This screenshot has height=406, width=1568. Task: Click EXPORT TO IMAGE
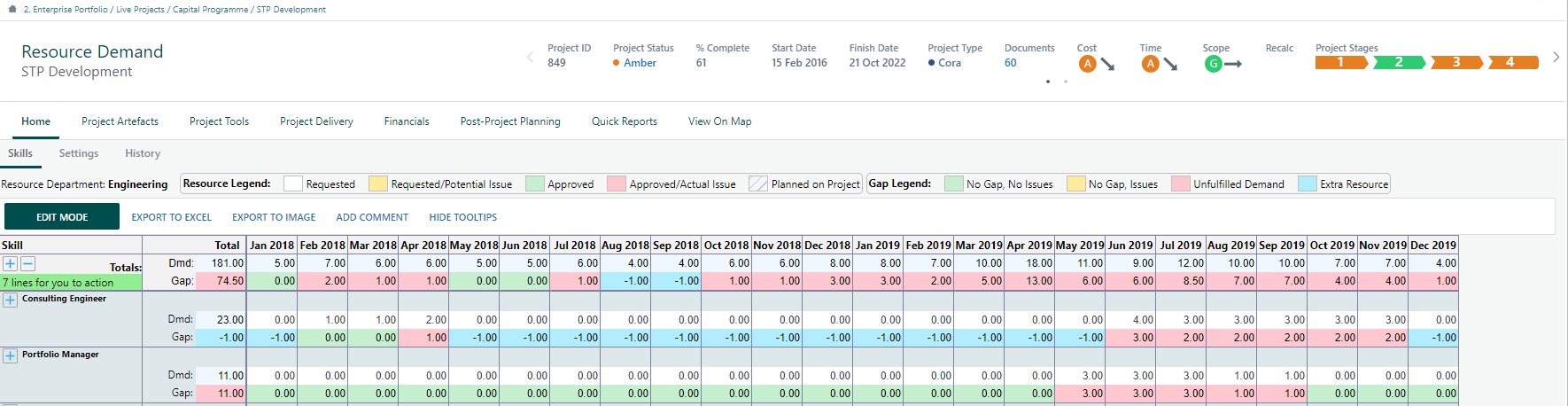(274, 217)
